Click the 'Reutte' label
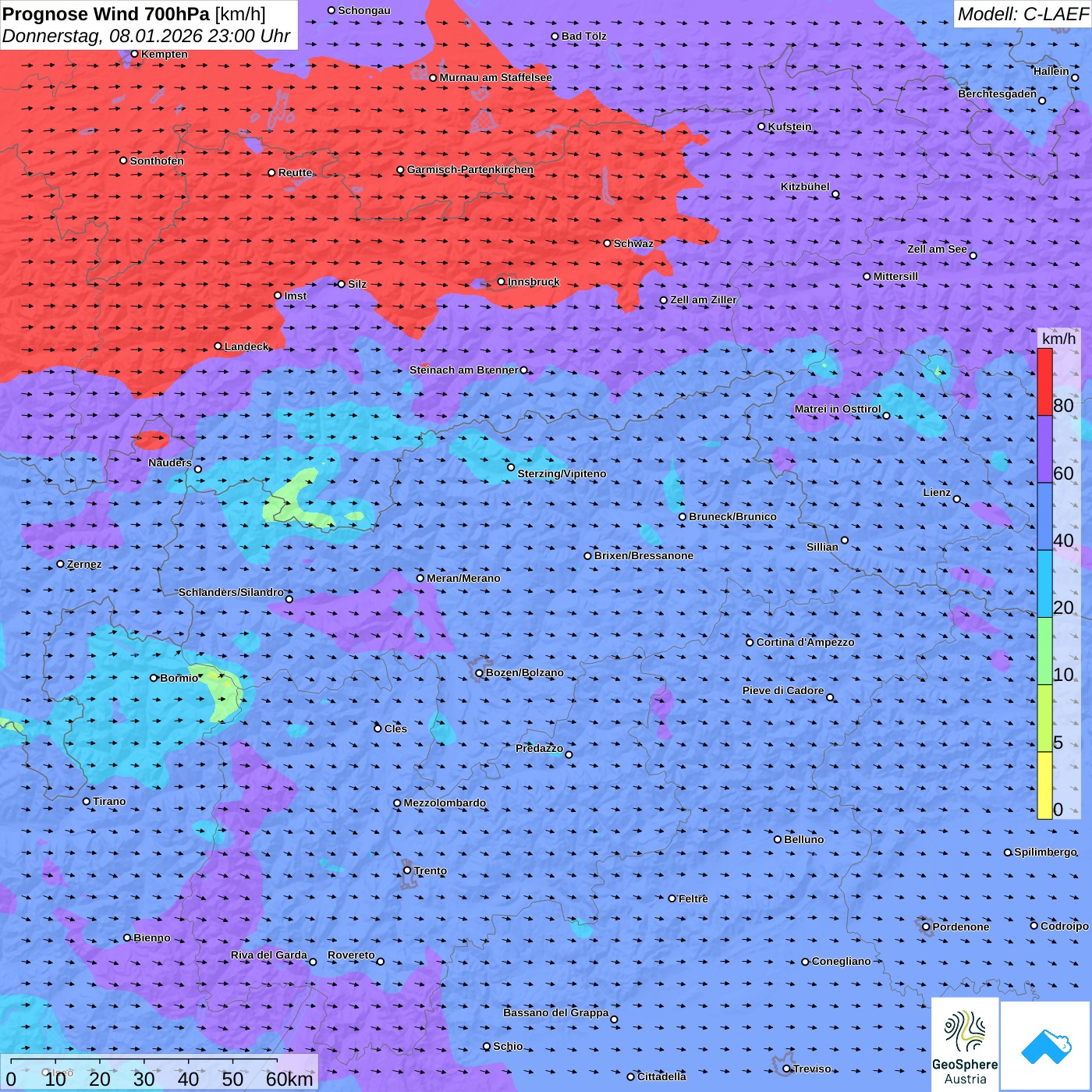The width and height of the screenshot is (1092, 1092). (295, 172)
